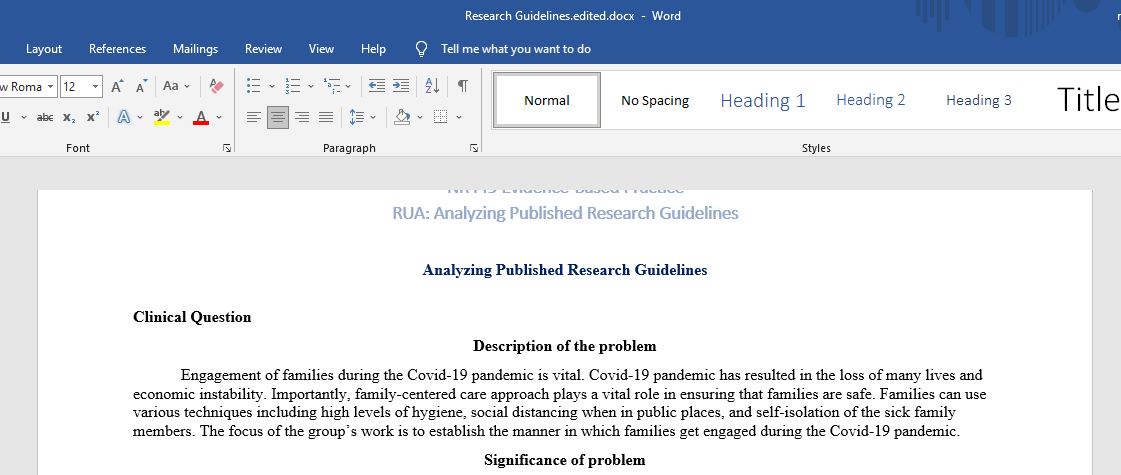Apply the No Spacing style
1121x475 pixels.
pyautogui.click(x=655, y=100)
